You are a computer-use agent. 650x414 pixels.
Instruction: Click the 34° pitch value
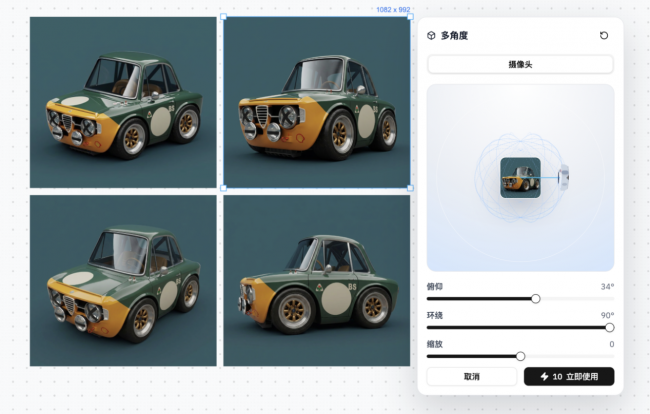click(x=607, y=286)
